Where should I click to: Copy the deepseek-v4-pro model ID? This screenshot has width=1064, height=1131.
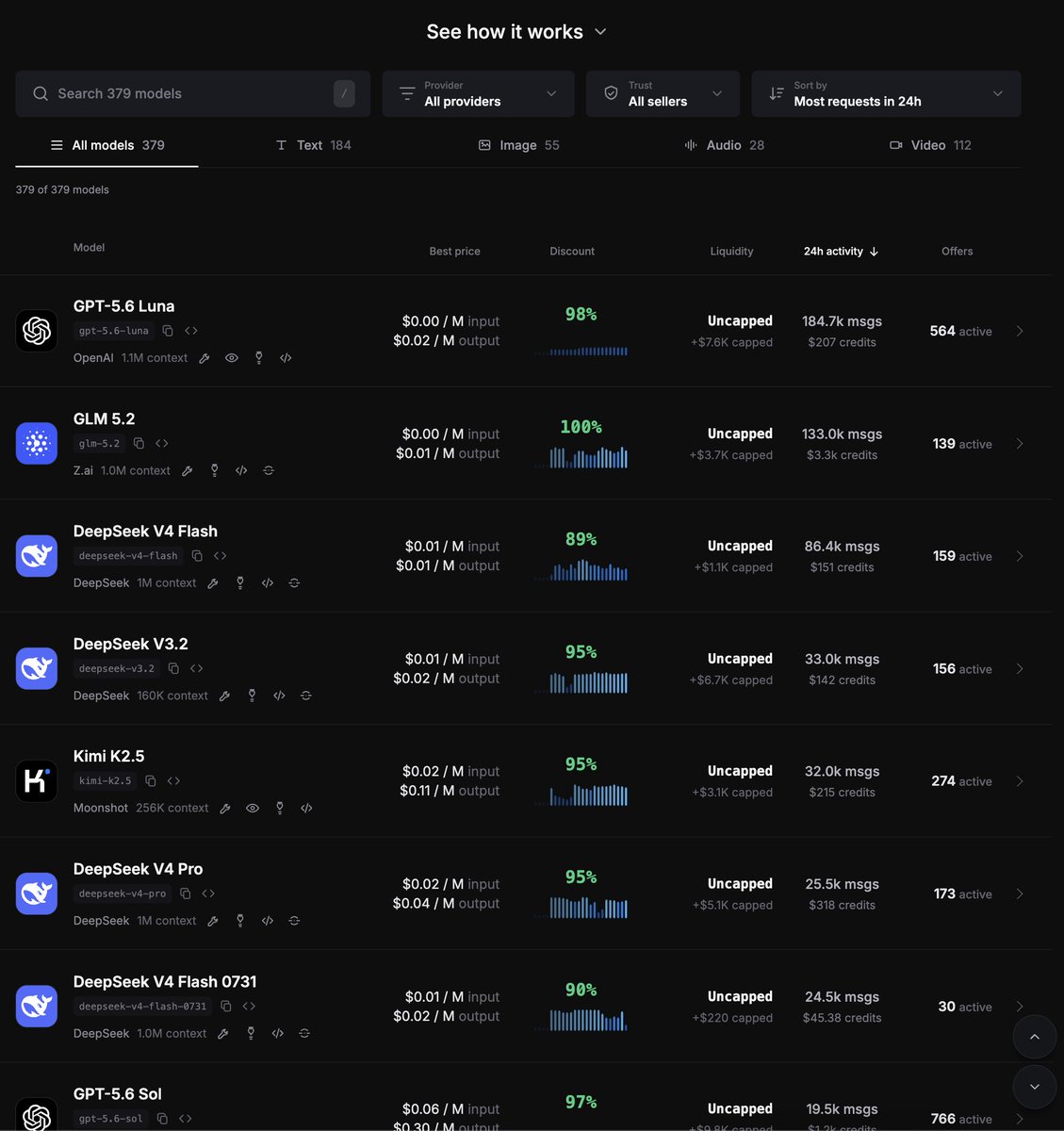point(185,893)
